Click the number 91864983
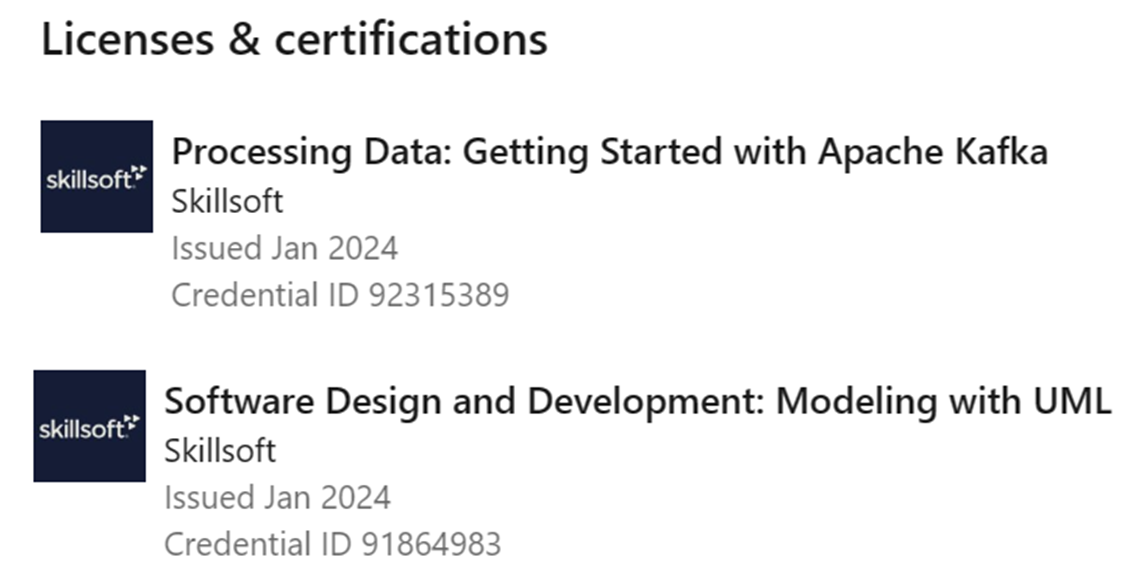Viewport: 1130px width, 571px height. pyautogui.click(x=430, y=544)
